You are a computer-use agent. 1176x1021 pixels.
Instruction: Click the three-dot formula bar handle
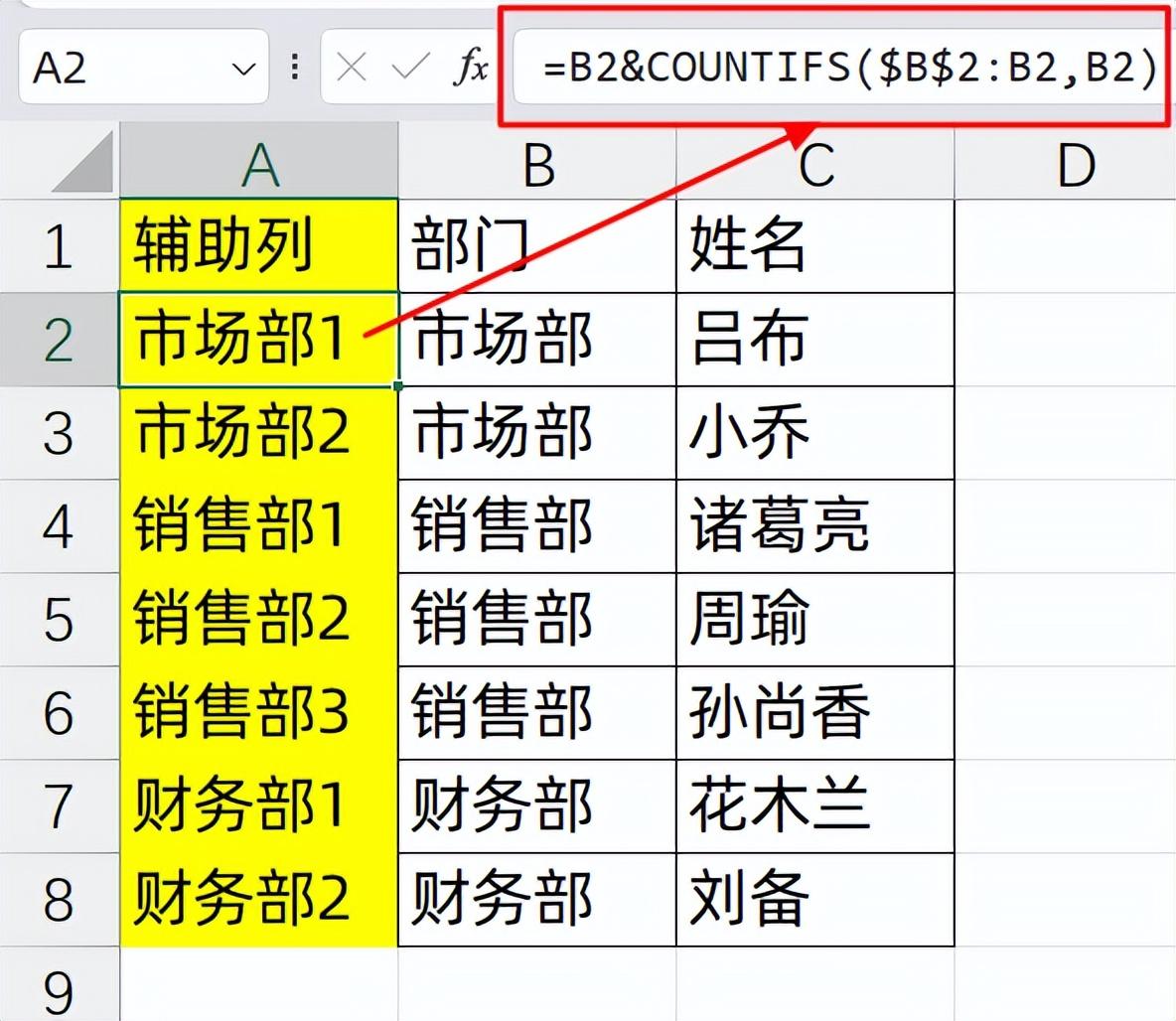tap(295, 67)
